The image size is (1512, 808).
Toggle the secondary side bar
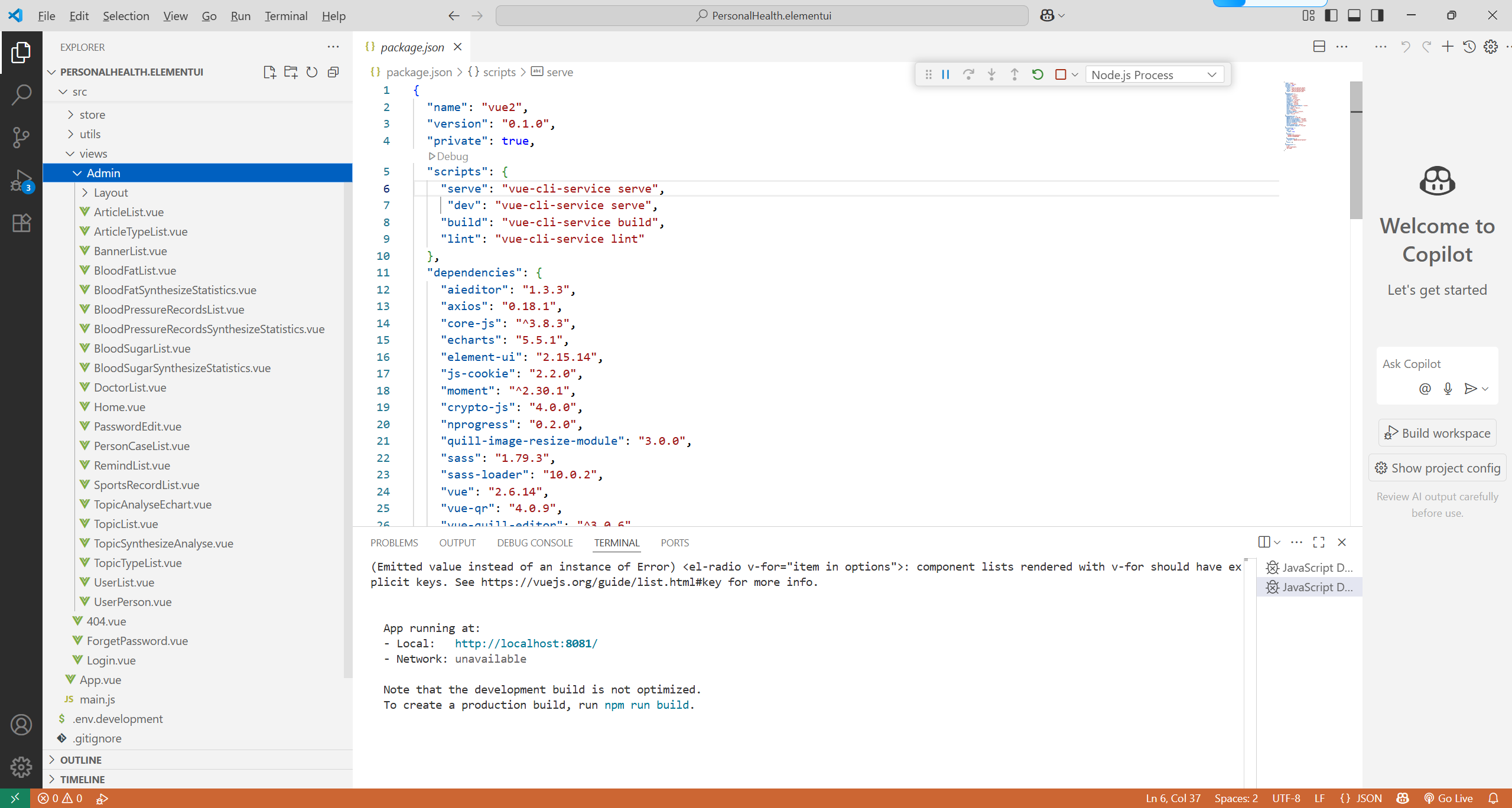[x=1377, y=15]
